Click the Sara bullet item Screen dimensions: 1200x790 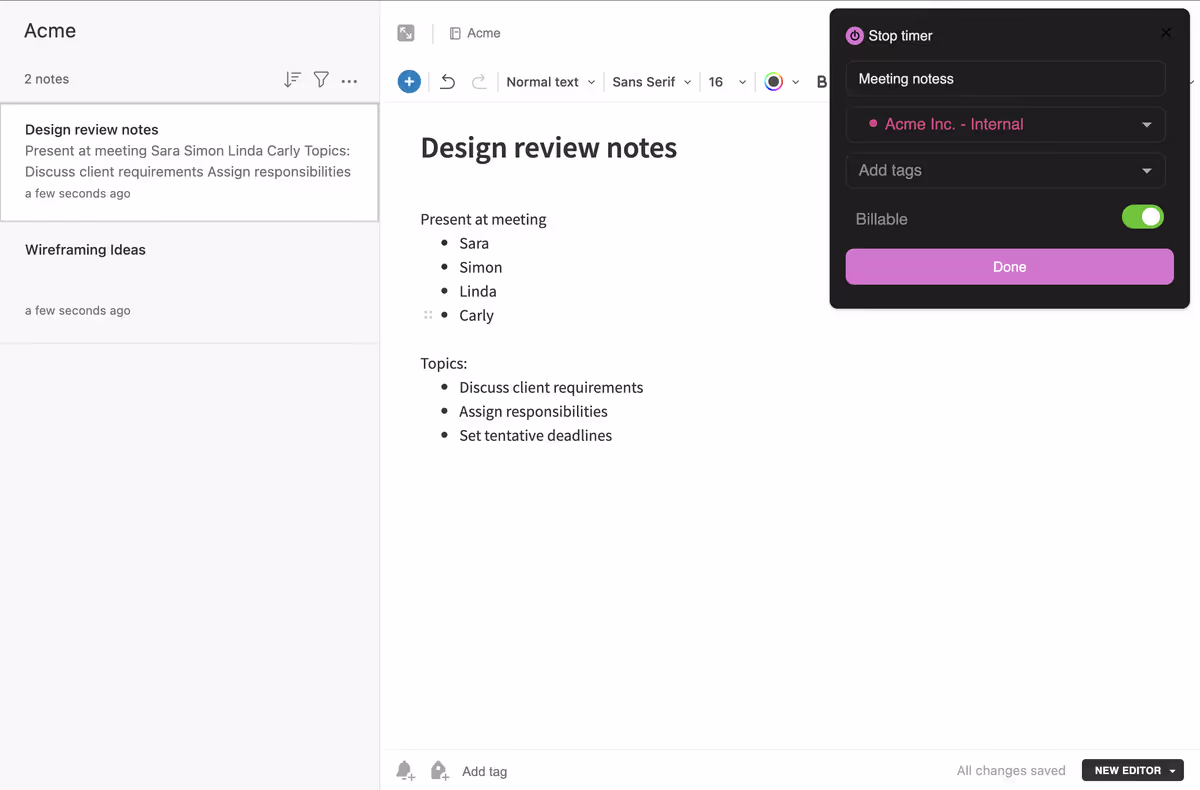coord(474,243)
